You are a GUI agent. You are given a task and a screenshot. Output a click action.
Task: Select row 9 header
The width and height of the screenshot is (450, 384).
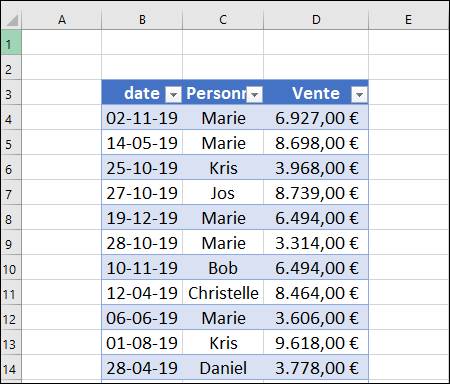tap(11, 242)
